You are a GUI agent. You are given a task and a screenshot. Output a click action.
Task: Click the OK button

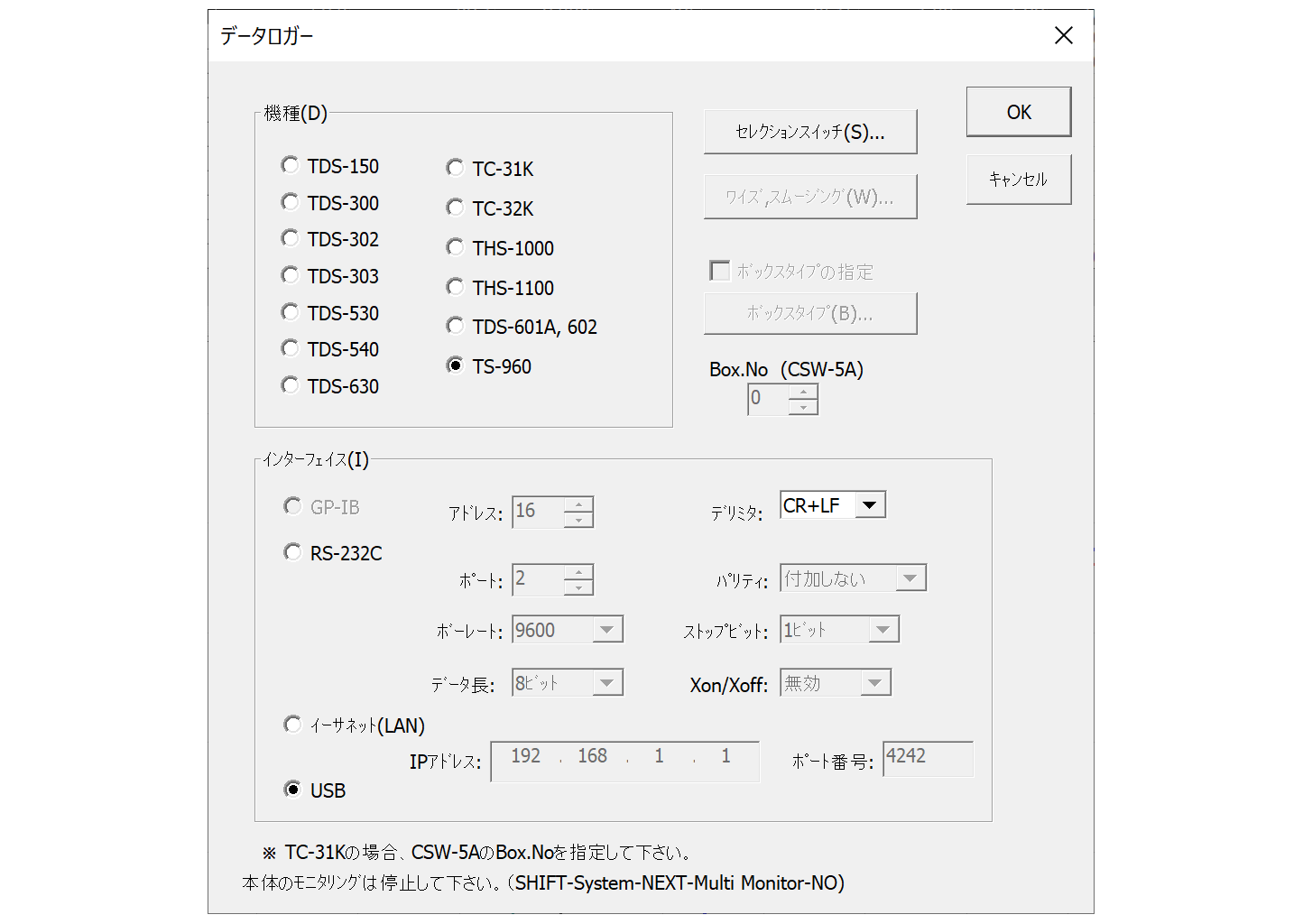click(1018, 111)
